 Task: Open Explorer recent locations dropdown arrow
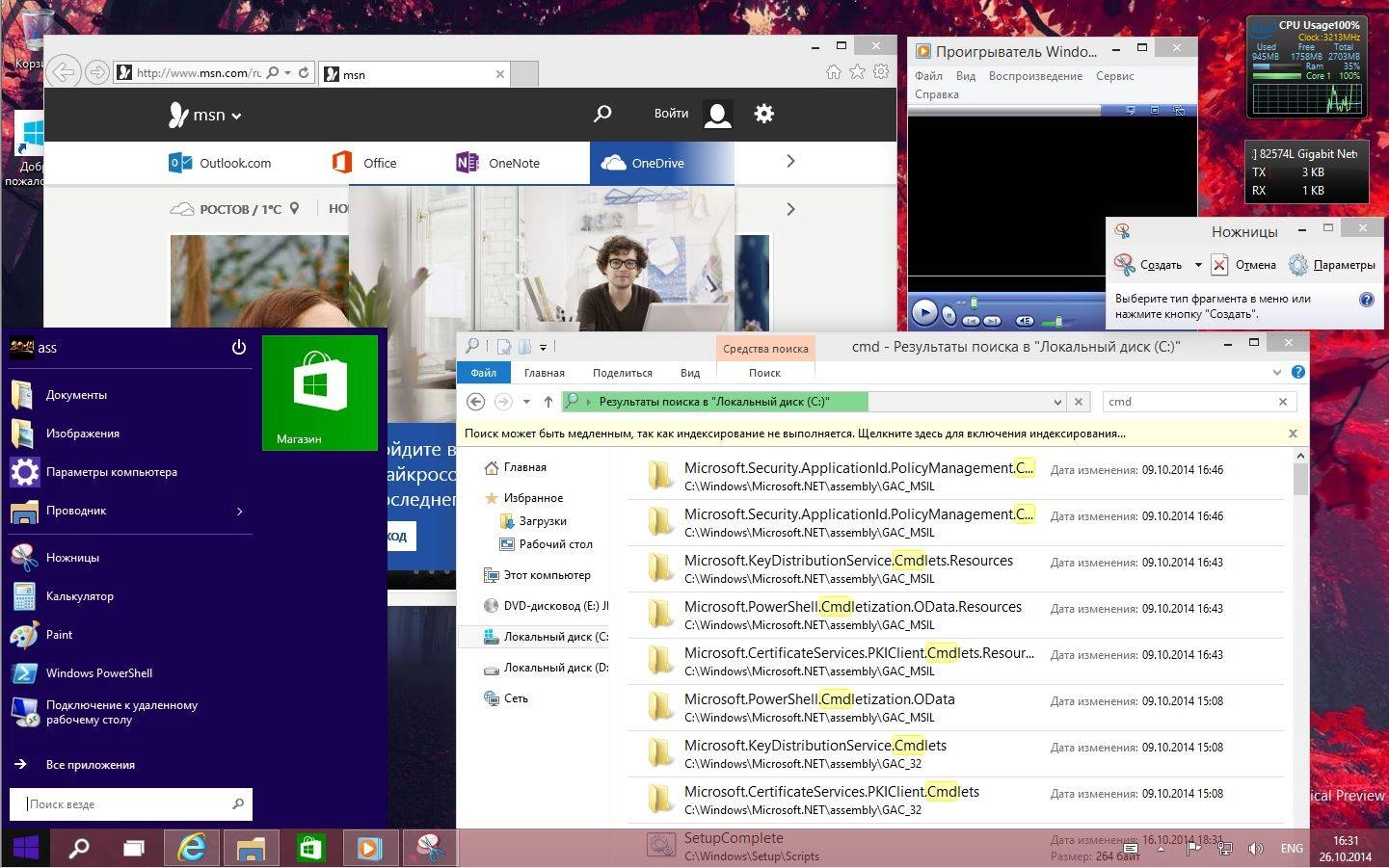(x=526, y=402)
